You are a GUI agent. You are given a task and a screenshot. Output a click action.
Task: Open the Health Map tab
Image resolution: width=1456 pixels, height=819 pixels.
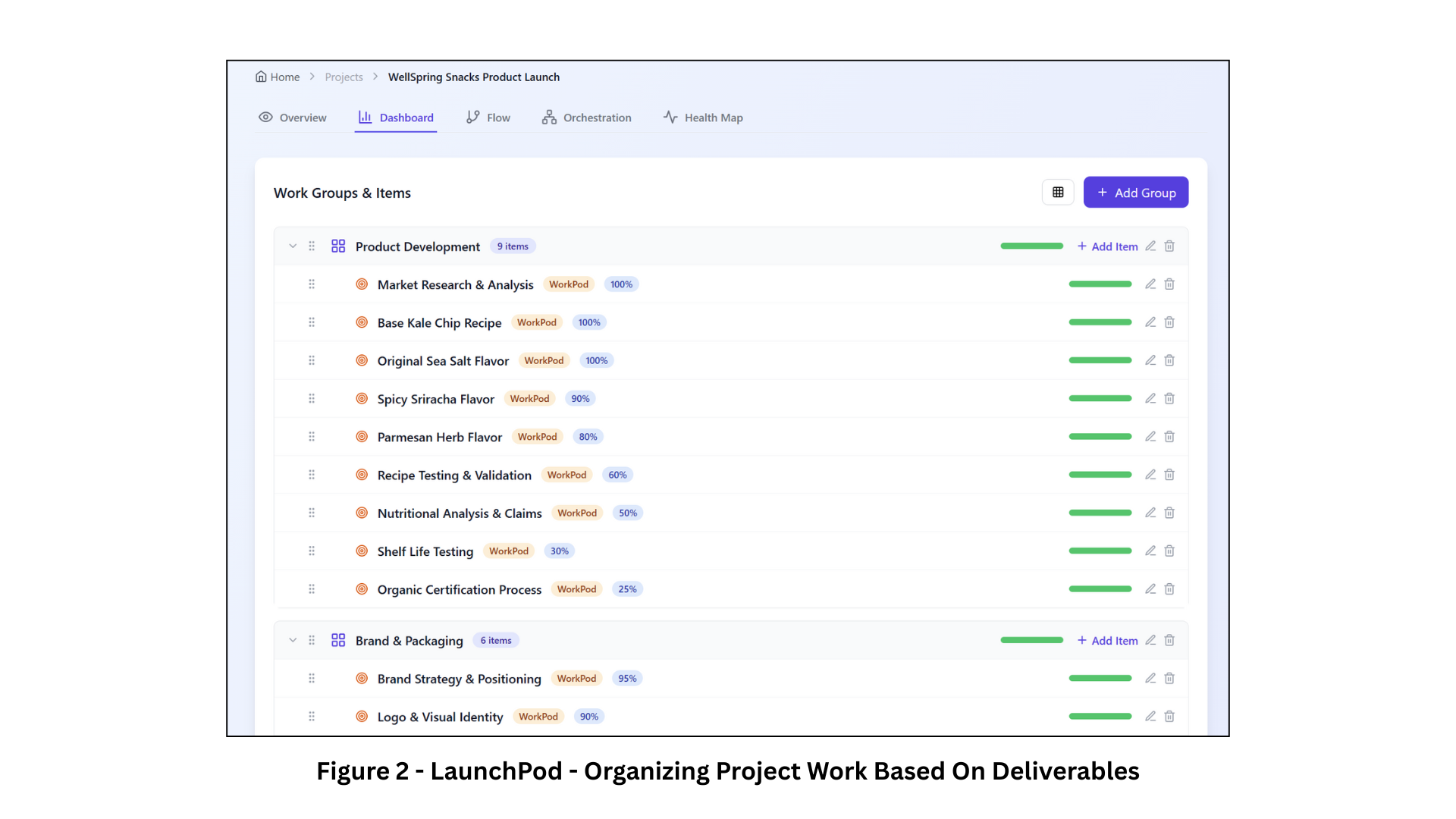[x=703, y=118]
